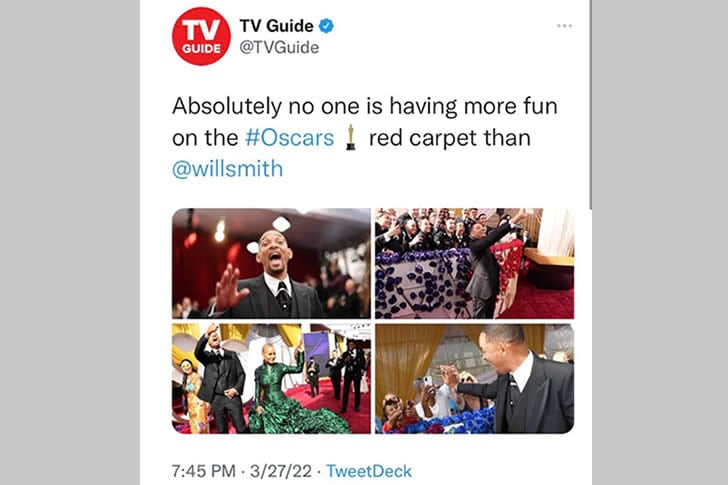The height and width of the screenshot is (485, 728).
Task: Enlarge the selfie with uniformed crowd photo
Action: point(474,263)
